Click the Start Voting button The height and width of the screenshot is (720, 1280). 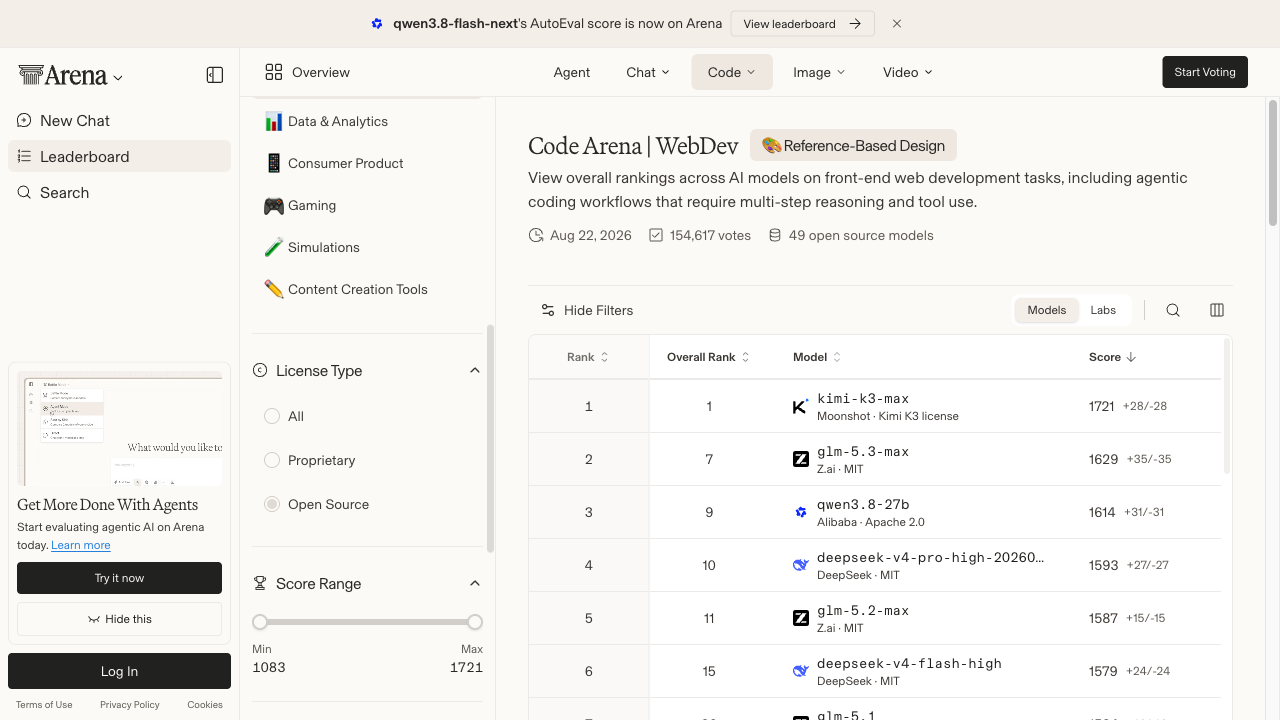point(1205,72)
